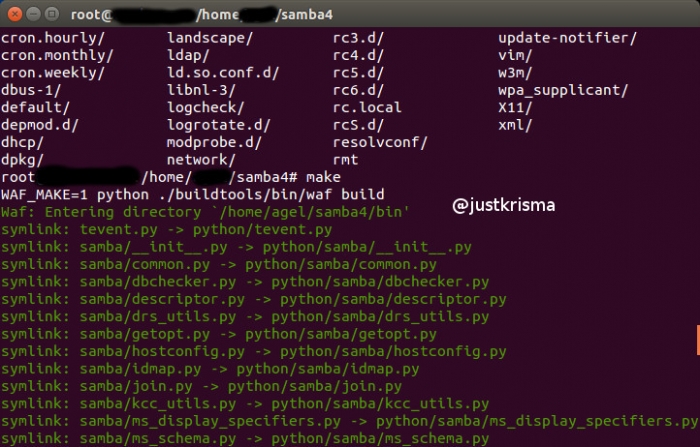Click the landscape/ directory listing
700x447 pixels.
click(x=210, y=38)
